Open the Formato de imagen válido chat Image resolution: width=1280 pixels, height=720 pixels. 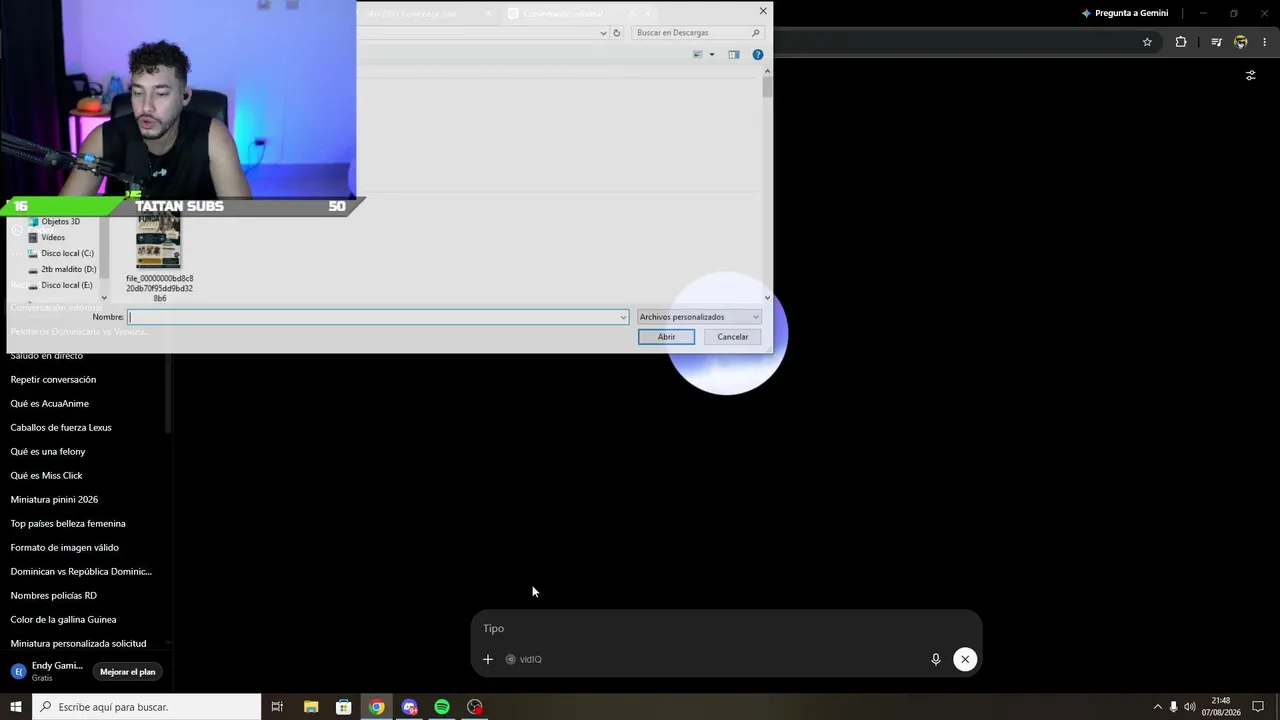(x=64, y=548)
